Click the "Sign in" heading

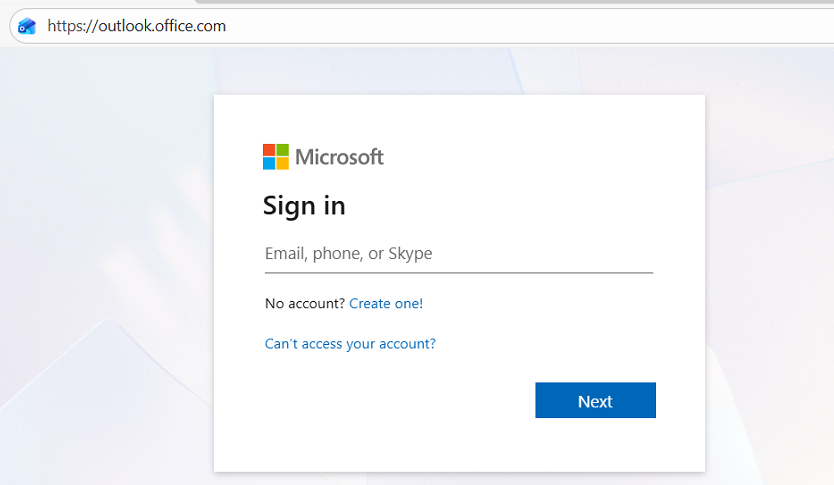coord(304,206)
